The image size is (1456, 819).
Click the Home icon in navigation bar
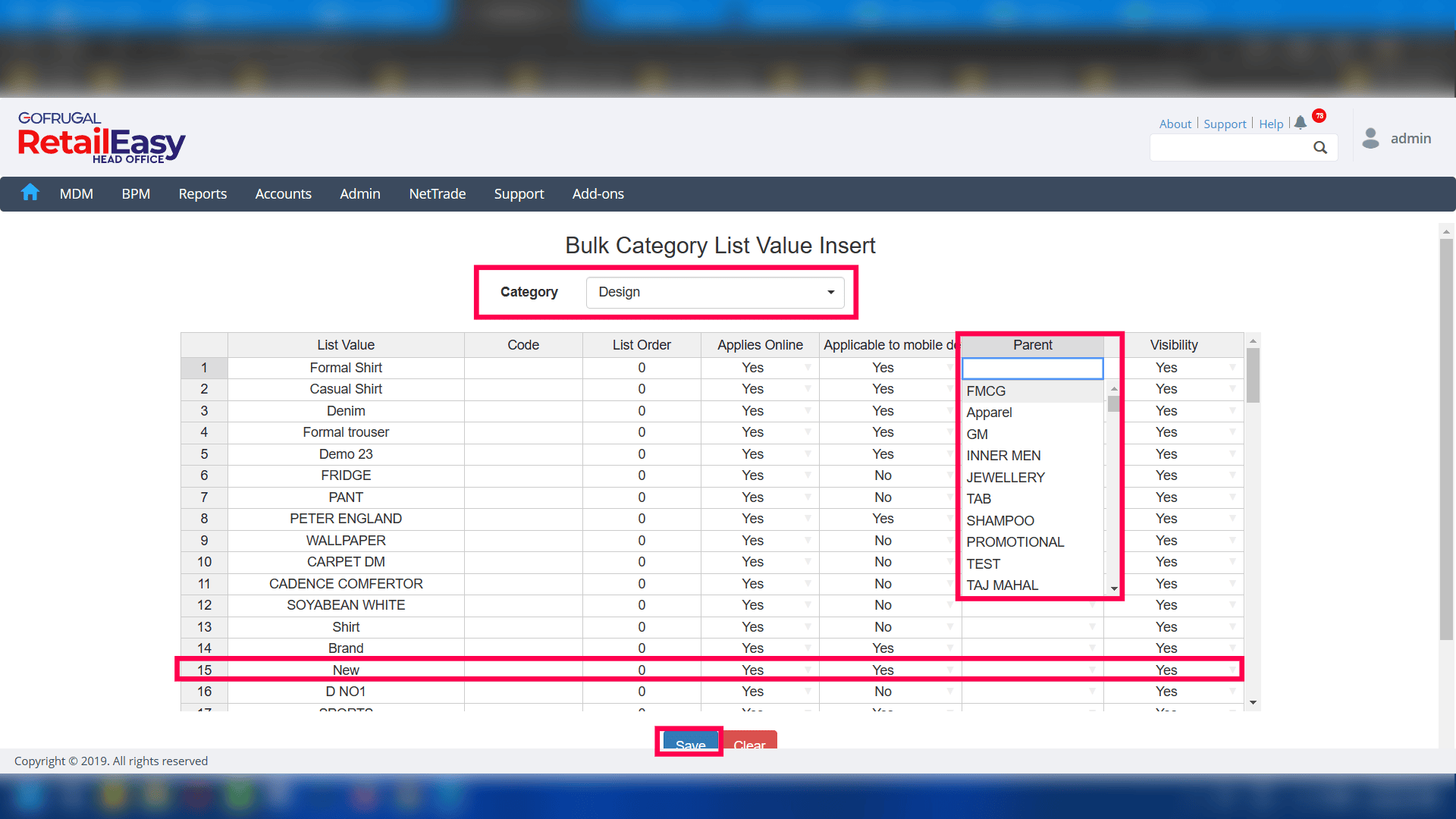click(x=30, y=193)
